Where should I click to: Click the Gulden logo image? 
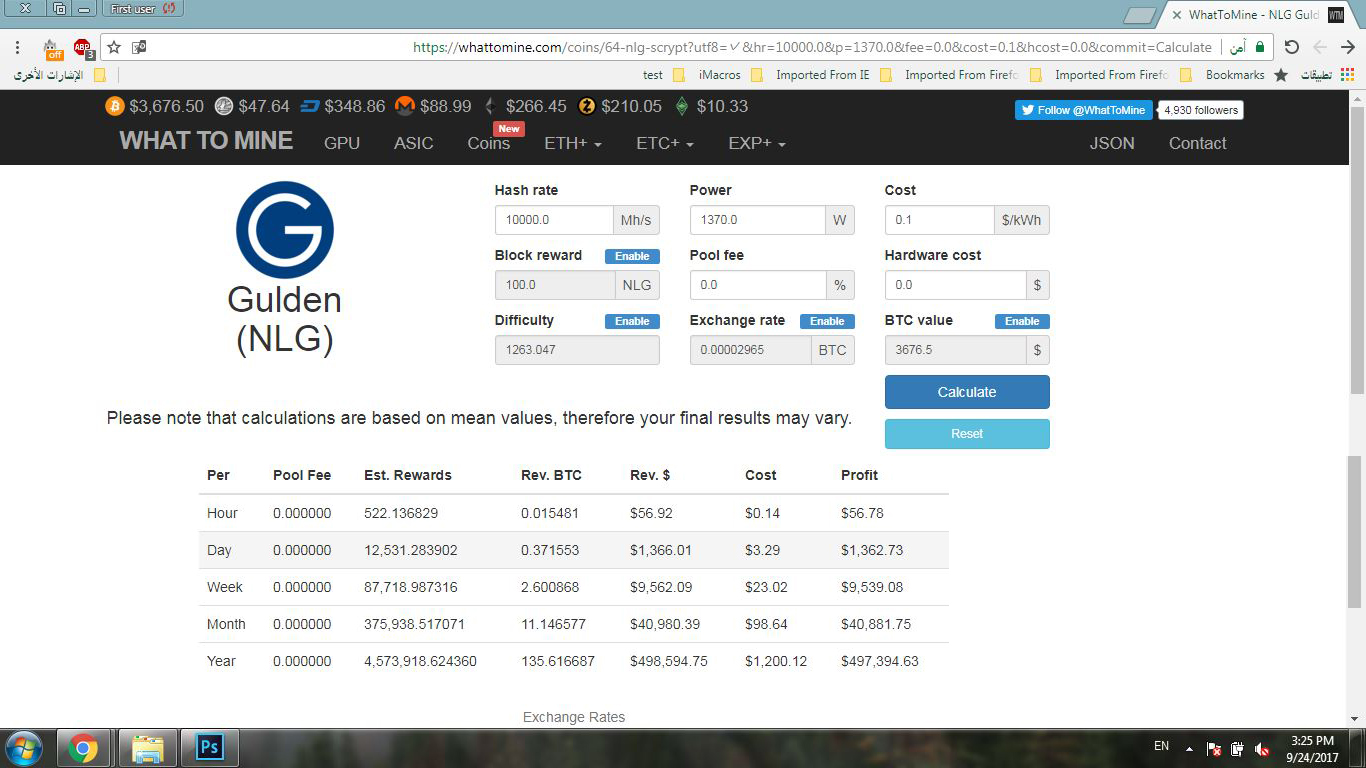point(285,230)
